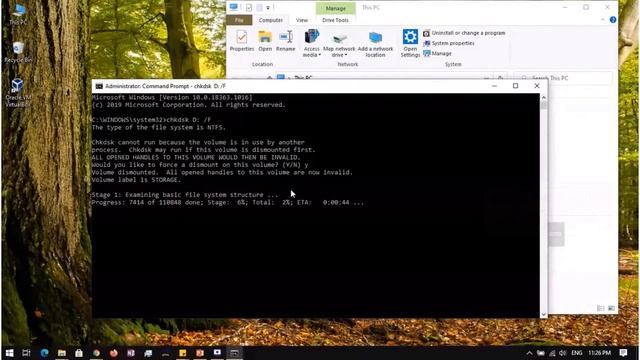640x360 pixels.
Task: Open Microsoft Store from the taskbar
Action: pyautogui.click(x=79, y=353)
